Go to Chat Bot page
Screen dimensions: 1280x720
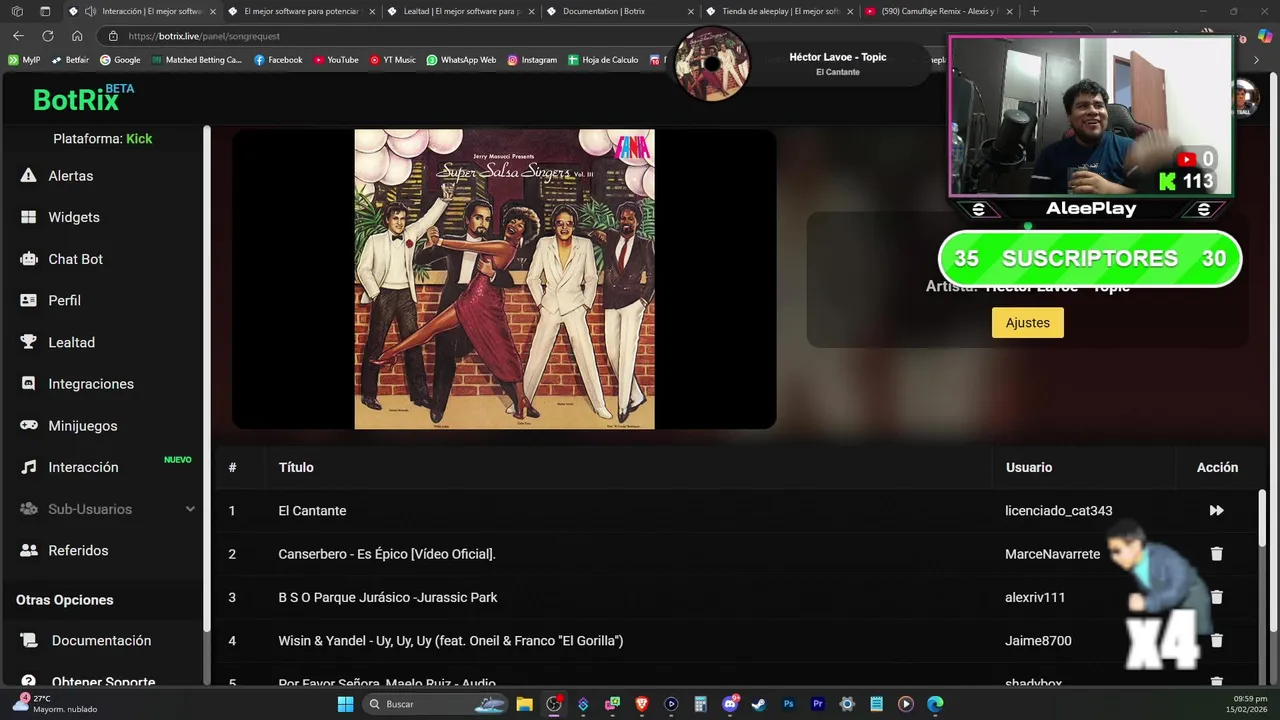coord(75,259)
